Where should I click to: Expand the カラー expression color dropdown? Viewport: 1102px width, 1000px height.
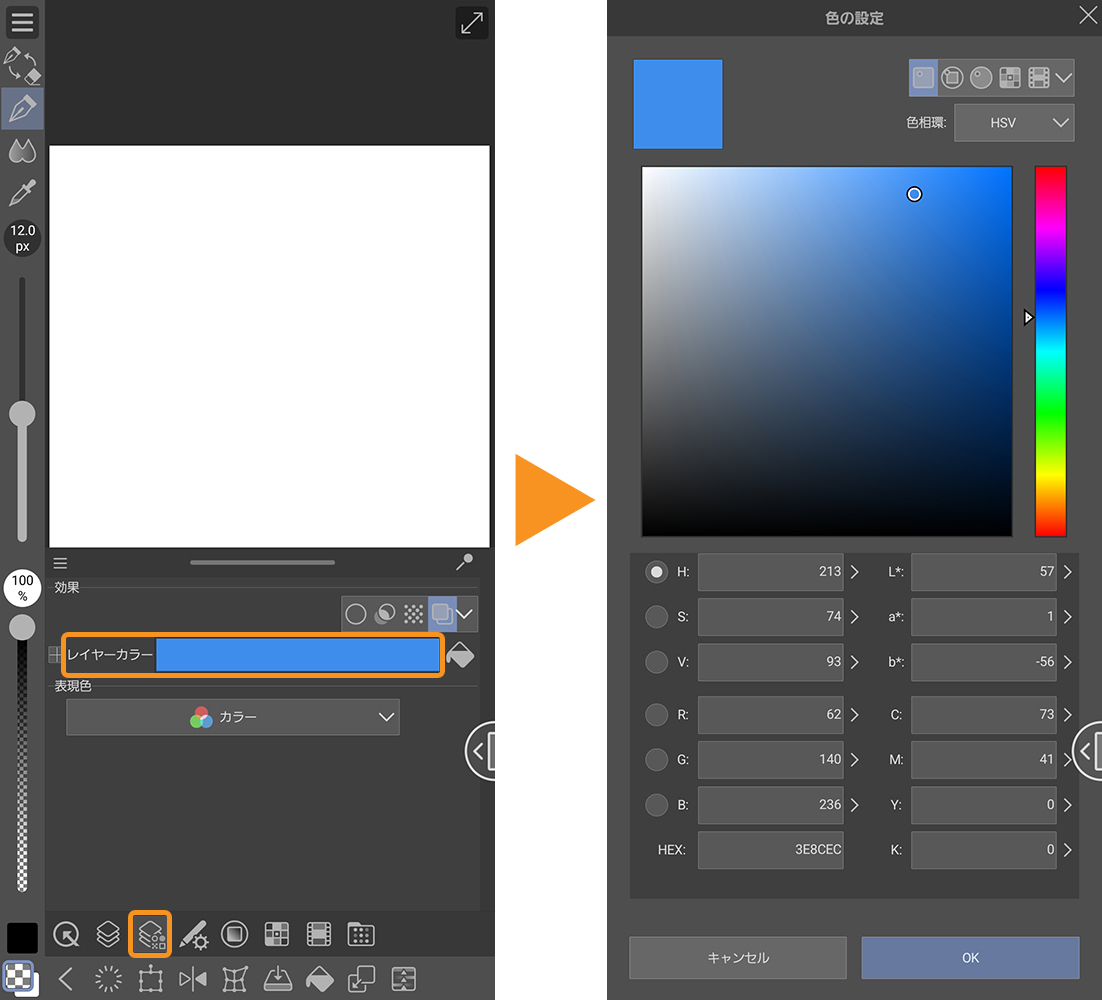[233, 717]
